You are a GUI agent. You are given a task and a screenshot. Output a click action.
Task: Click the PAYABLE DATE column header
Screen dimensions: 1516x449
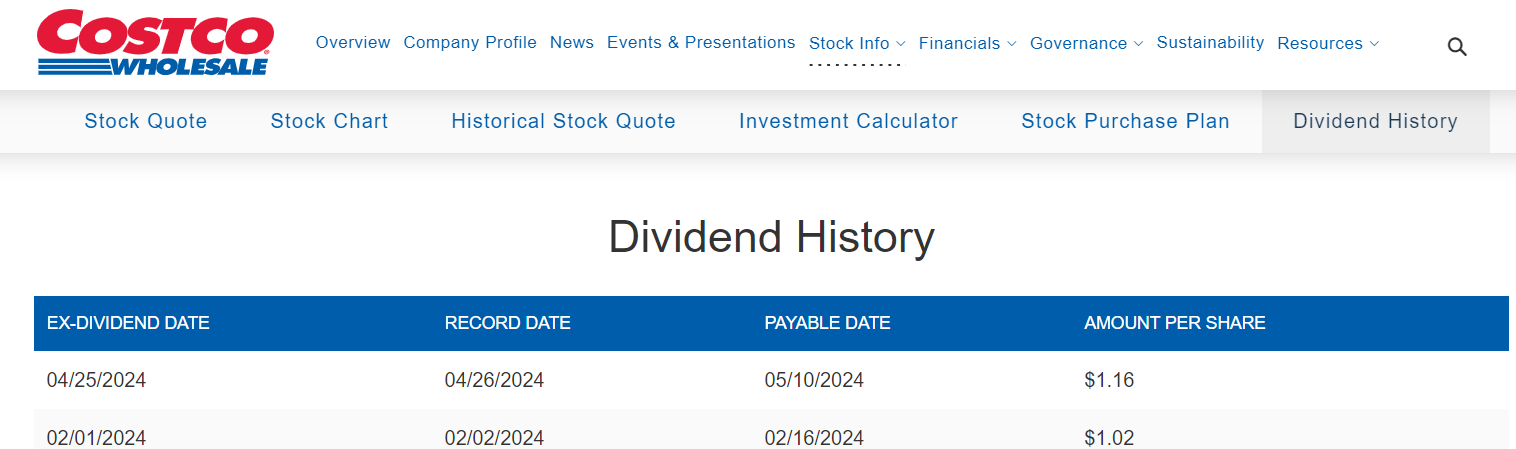(x=827, y=323)
